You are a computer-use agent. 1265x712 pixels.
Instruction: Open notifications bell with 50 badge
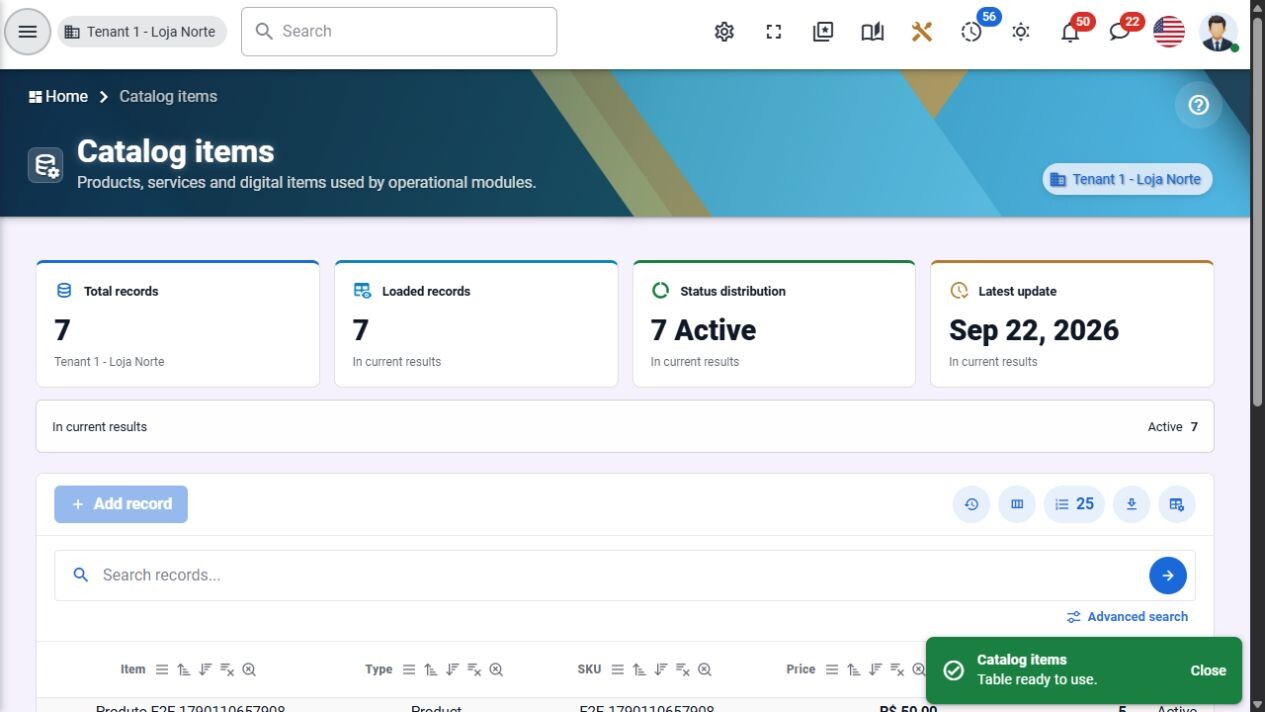coord(1070,32)
